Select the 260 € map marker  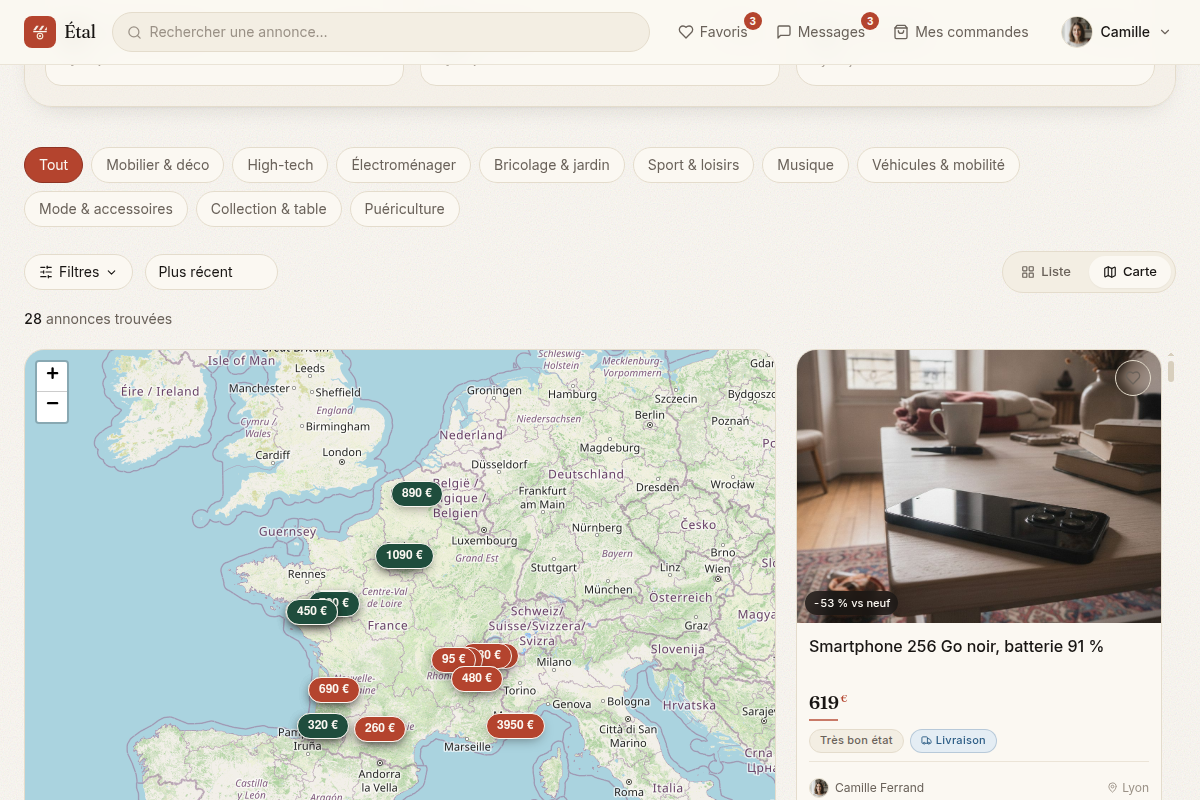pos(380,728)
